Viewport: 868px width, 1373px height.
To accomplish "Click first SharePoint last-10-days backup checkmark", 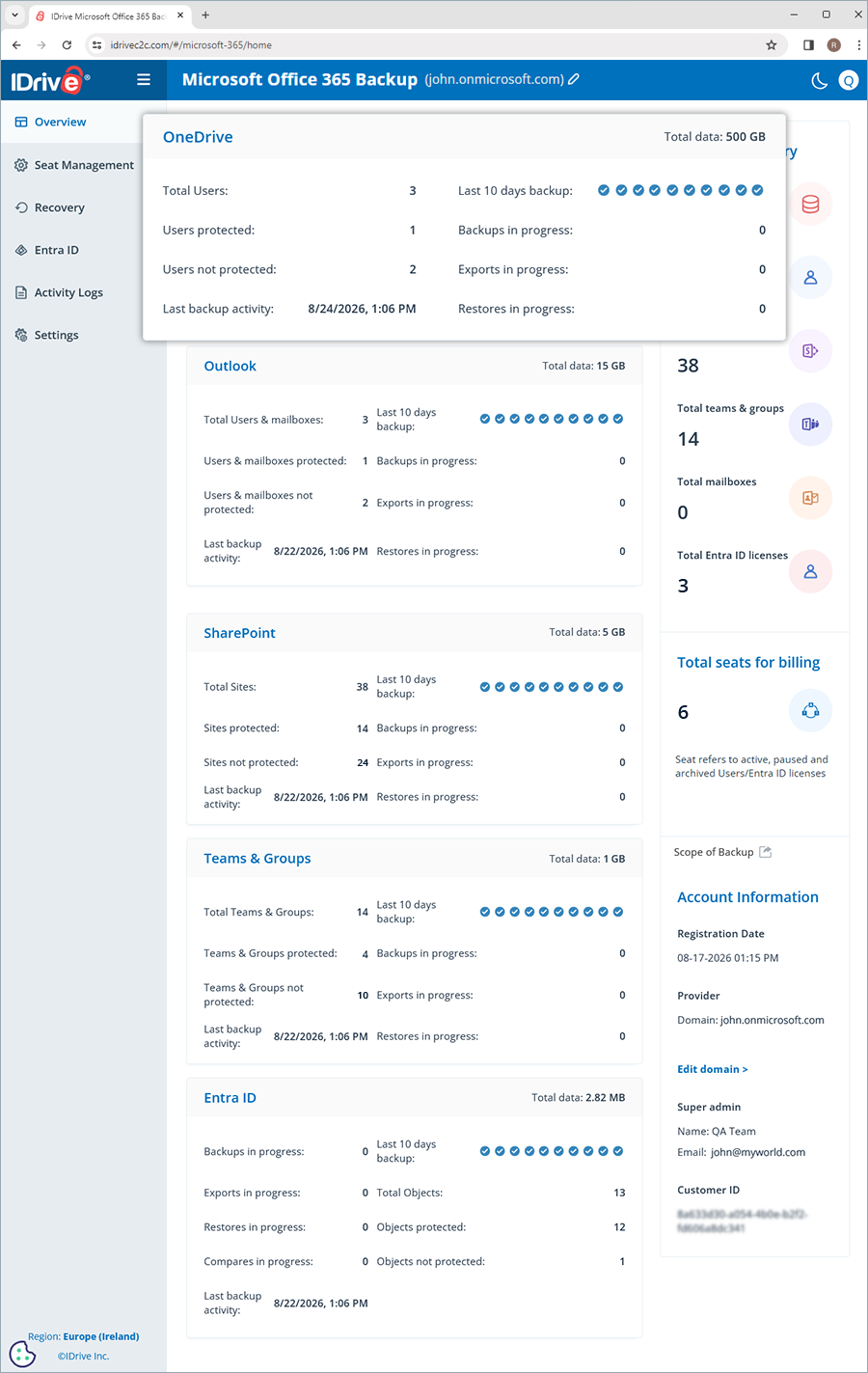I will [x=485, y=687].
